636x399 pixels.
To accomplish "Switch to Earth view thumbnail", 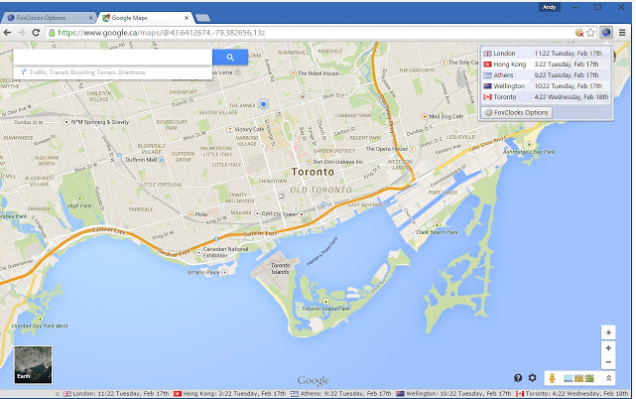I will [33, 365].
